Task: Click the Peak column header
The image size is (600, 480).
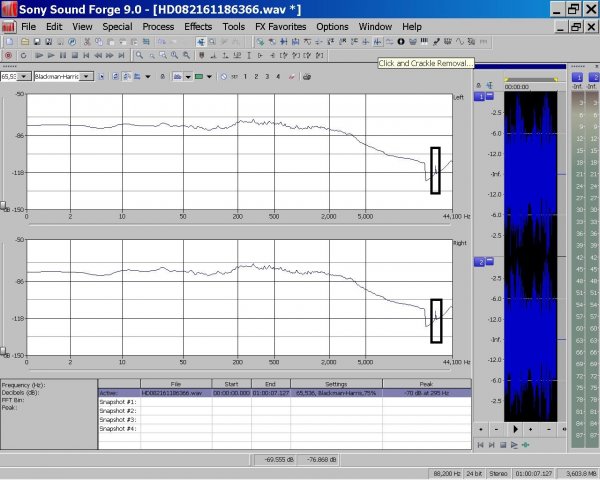Action: [426, 384]
